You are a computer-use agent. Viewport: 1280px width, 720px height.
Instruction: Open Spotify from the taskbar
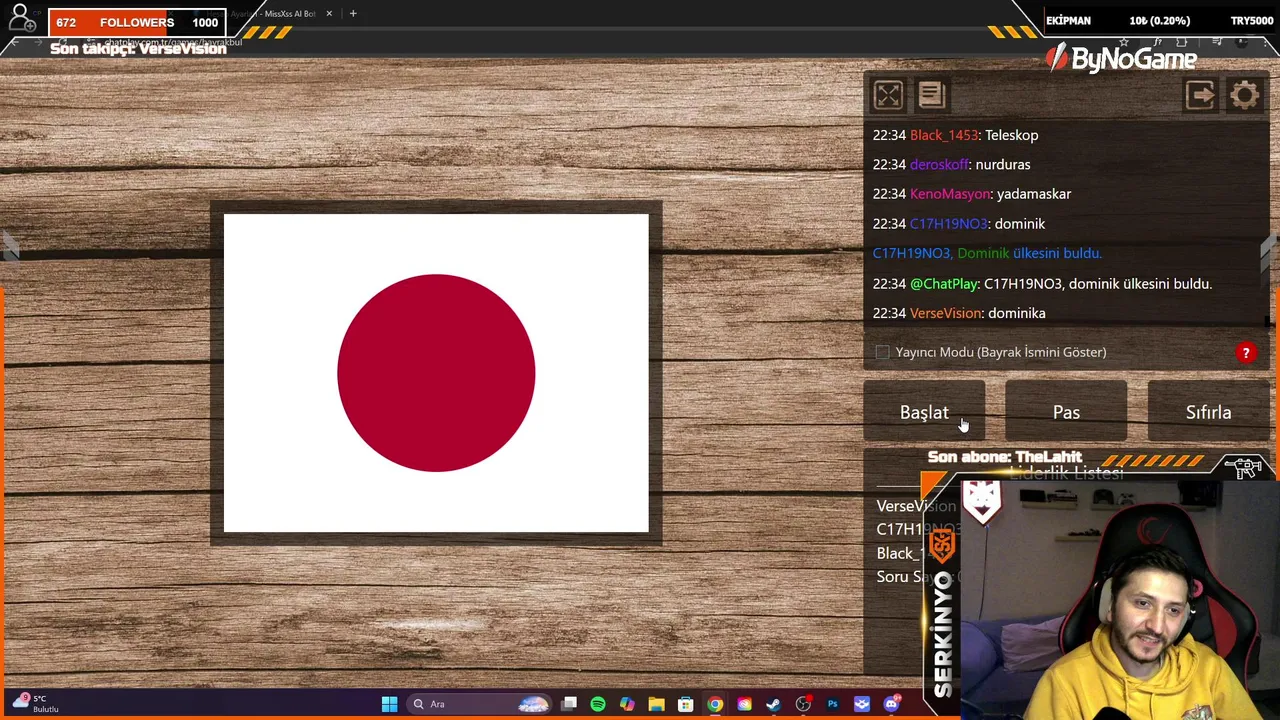(x=598, y=704)
